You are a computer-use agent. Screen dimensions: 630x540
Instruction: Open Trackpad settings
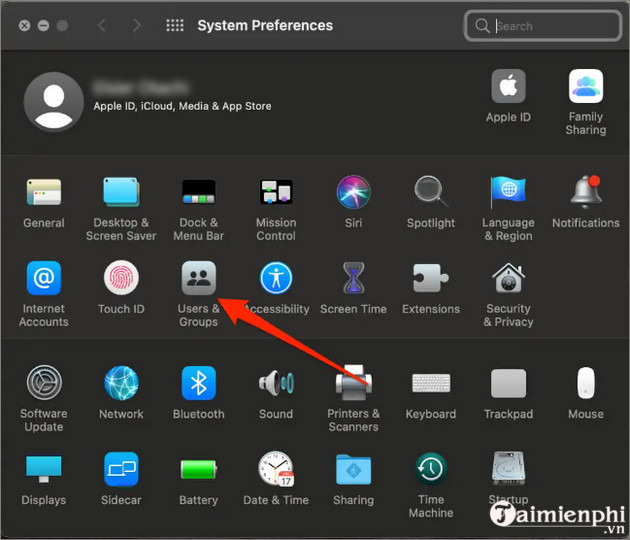508,383
